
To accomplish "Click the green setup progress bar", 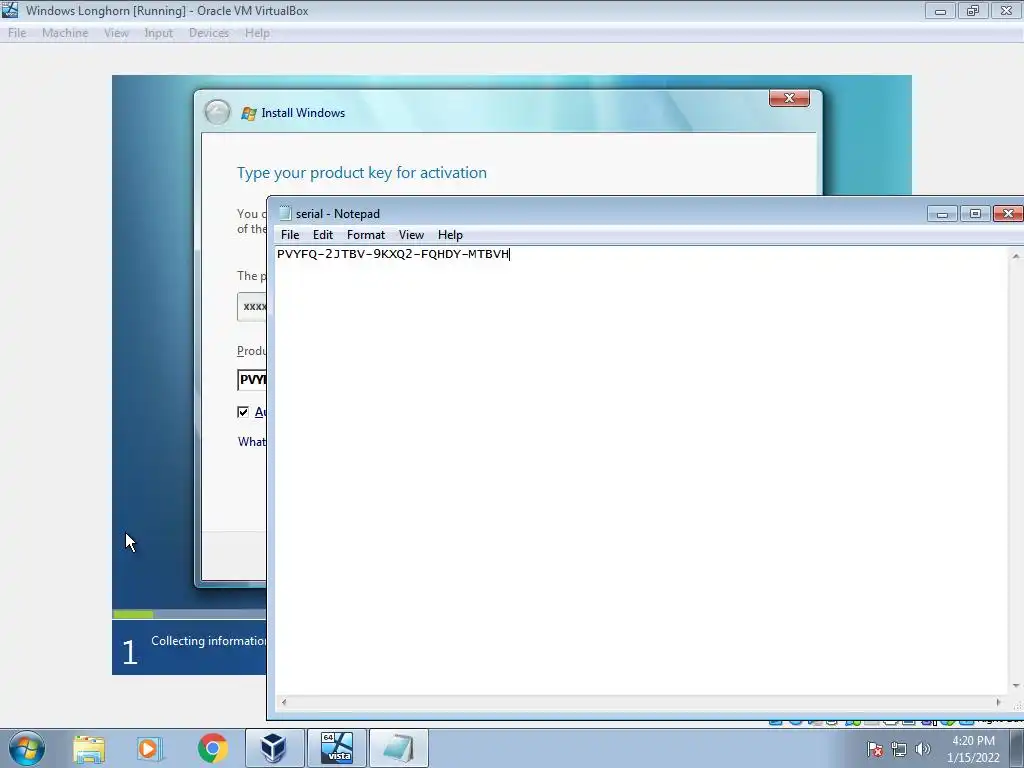I will click(x=133, y=614).
